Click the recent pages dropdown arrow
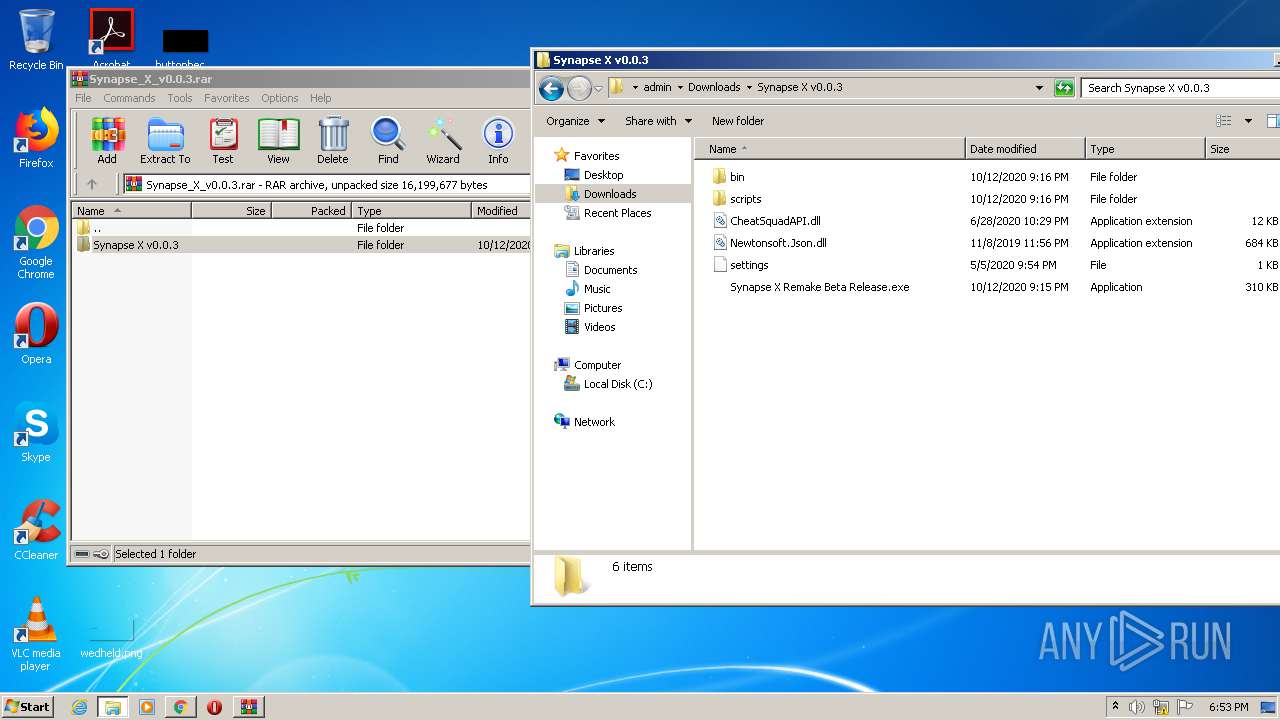This screenshot has width=1280, height=720. click(598, 89)
